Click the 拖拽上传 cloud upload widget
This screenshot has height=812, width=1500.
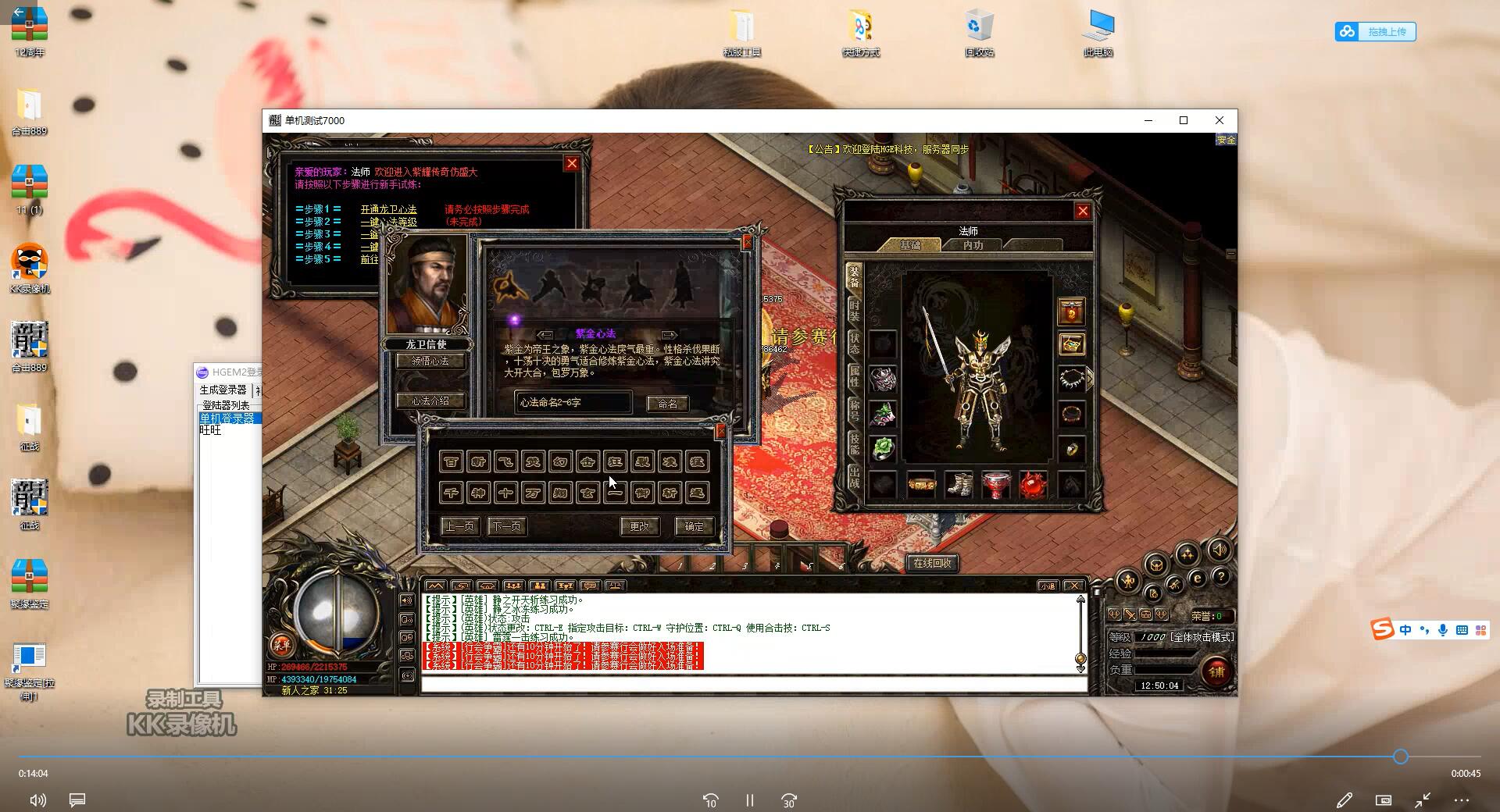(x=1376, y=32)
